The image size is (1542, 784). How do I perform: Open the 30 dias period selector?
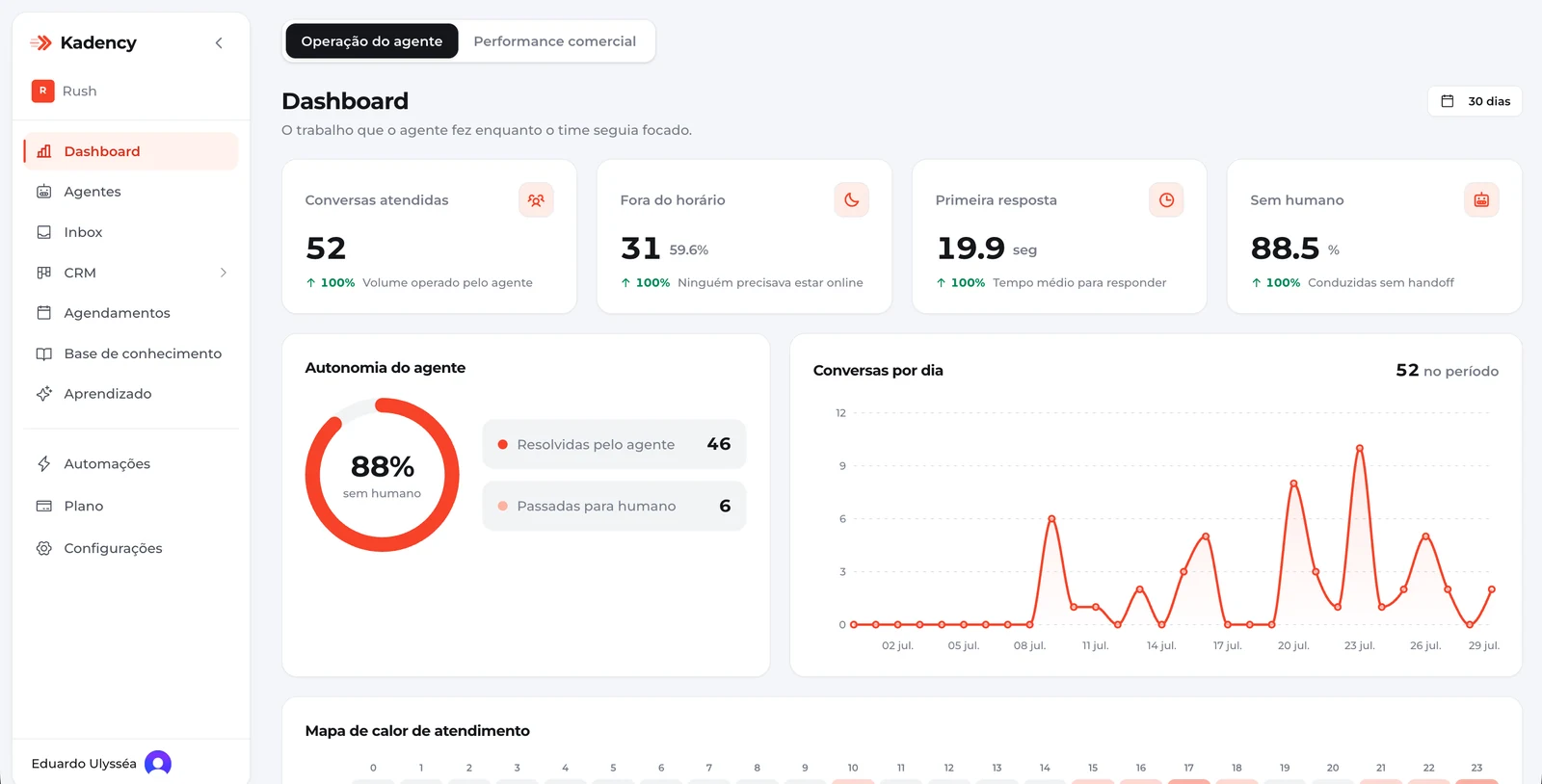point(1475,101)
